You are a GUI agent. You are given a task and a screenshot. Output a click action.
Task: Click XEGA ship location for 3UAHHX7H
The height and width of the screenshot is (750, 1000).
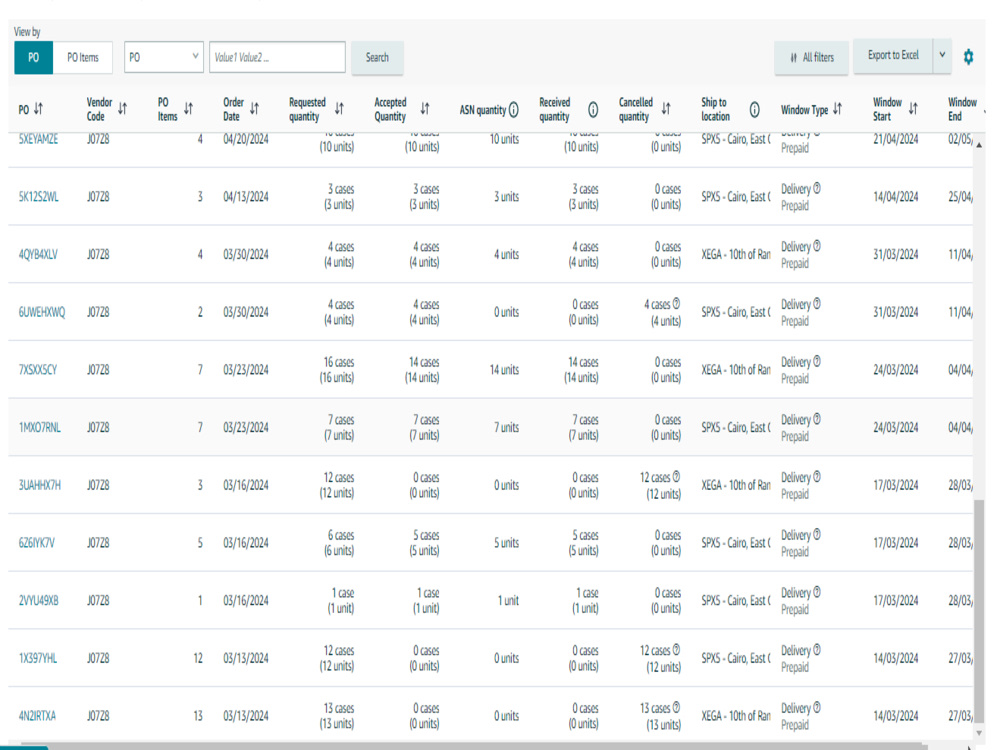click(x=735, y=485)
